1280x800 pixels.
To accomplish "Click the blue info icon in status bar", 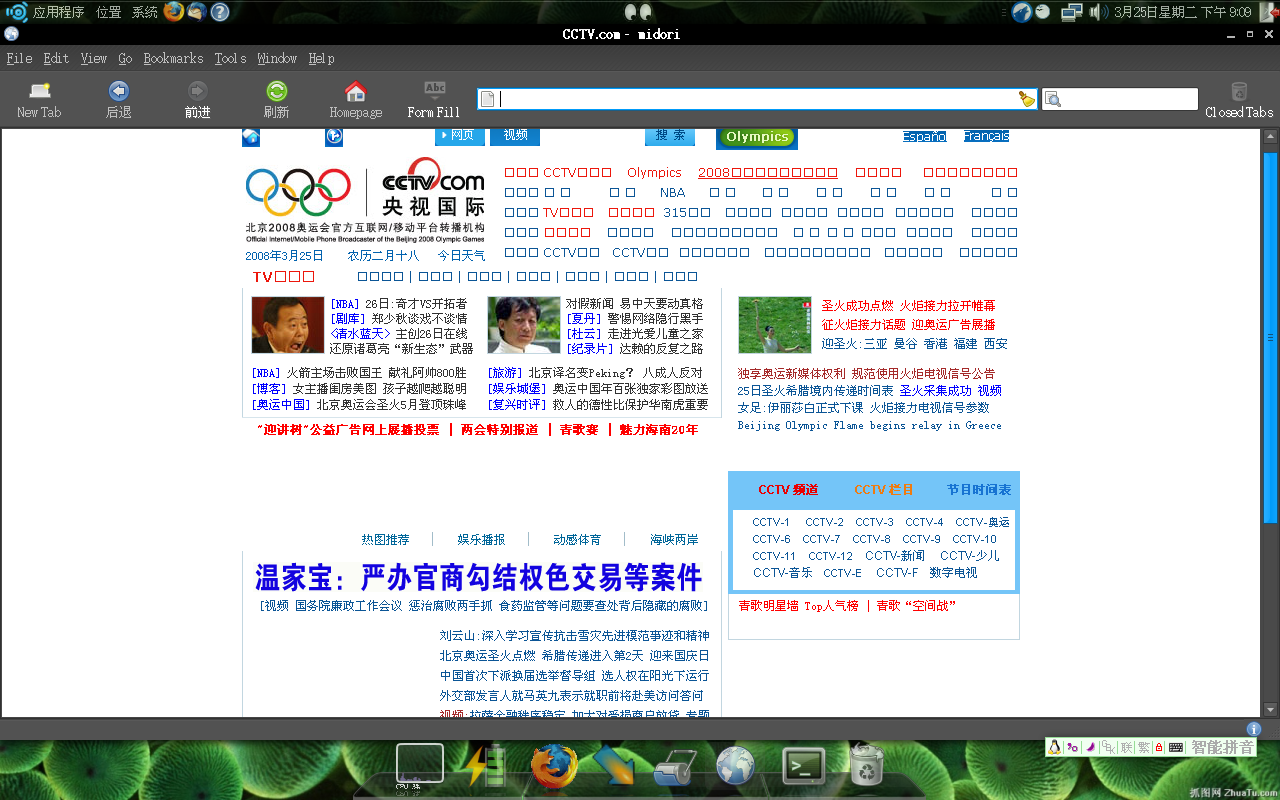I will tap(1254, 729).
